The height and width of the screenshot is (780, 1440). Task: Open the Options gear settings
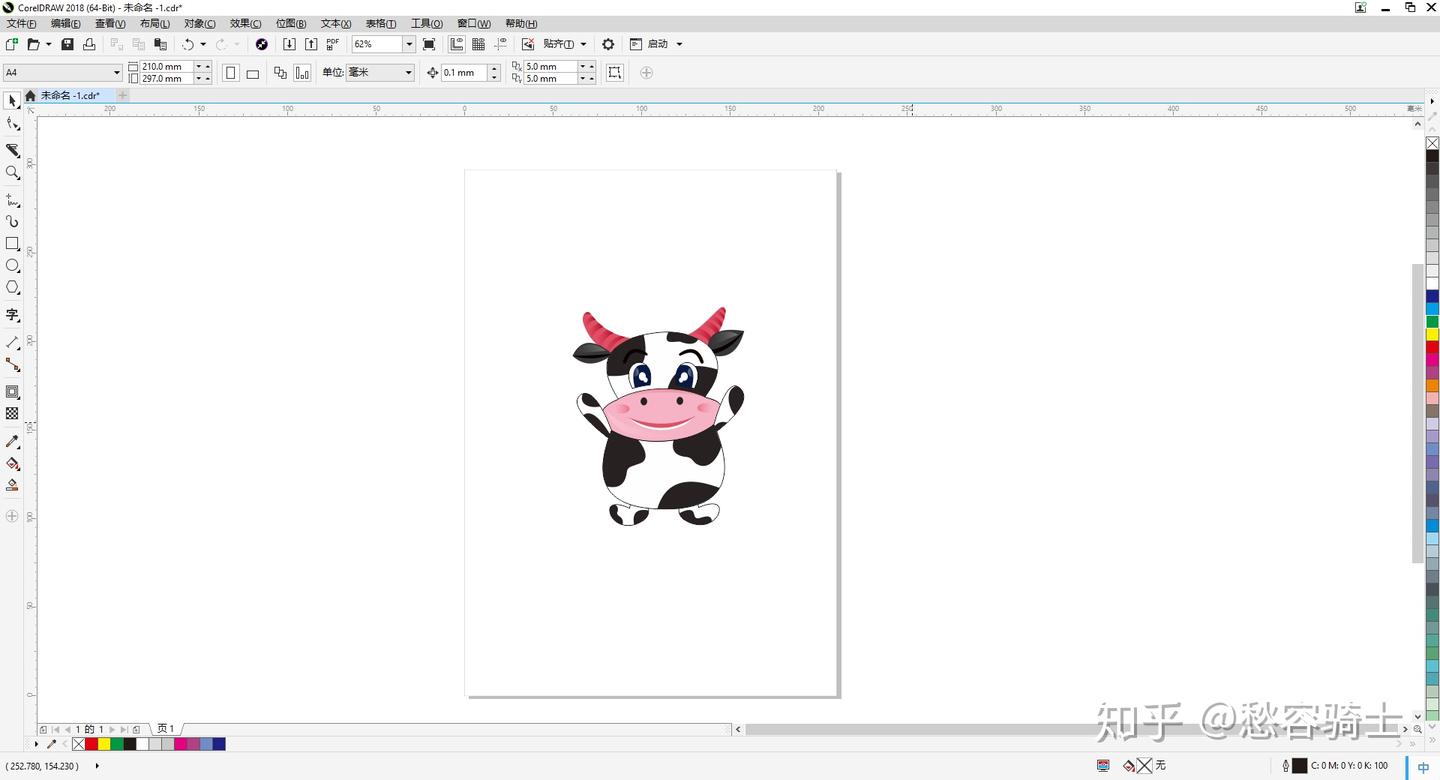(608, 44)
